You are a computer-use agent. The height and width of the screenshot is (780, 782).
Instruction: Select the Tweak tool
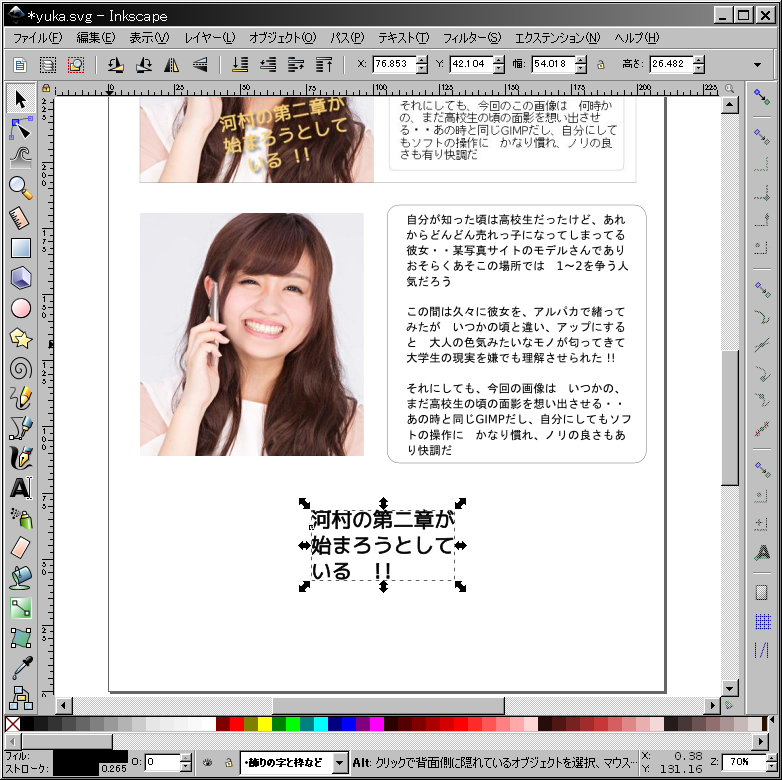coord(20,159)
